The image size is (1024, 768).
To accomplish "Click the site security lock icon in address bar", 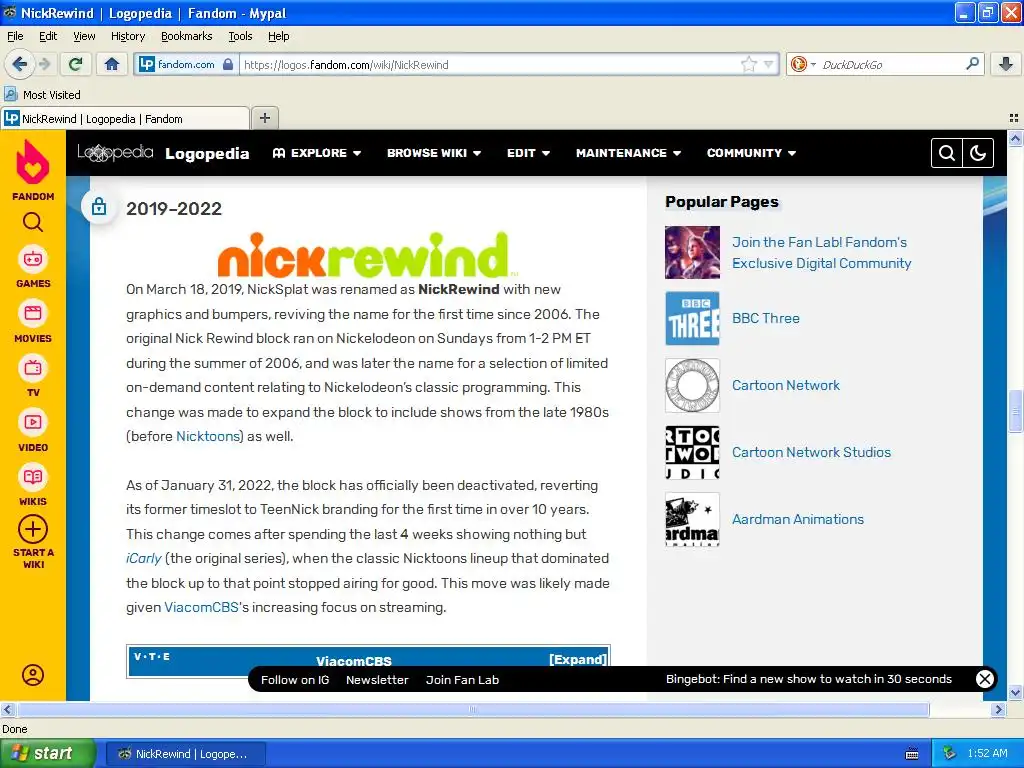I will pos(228,64).
